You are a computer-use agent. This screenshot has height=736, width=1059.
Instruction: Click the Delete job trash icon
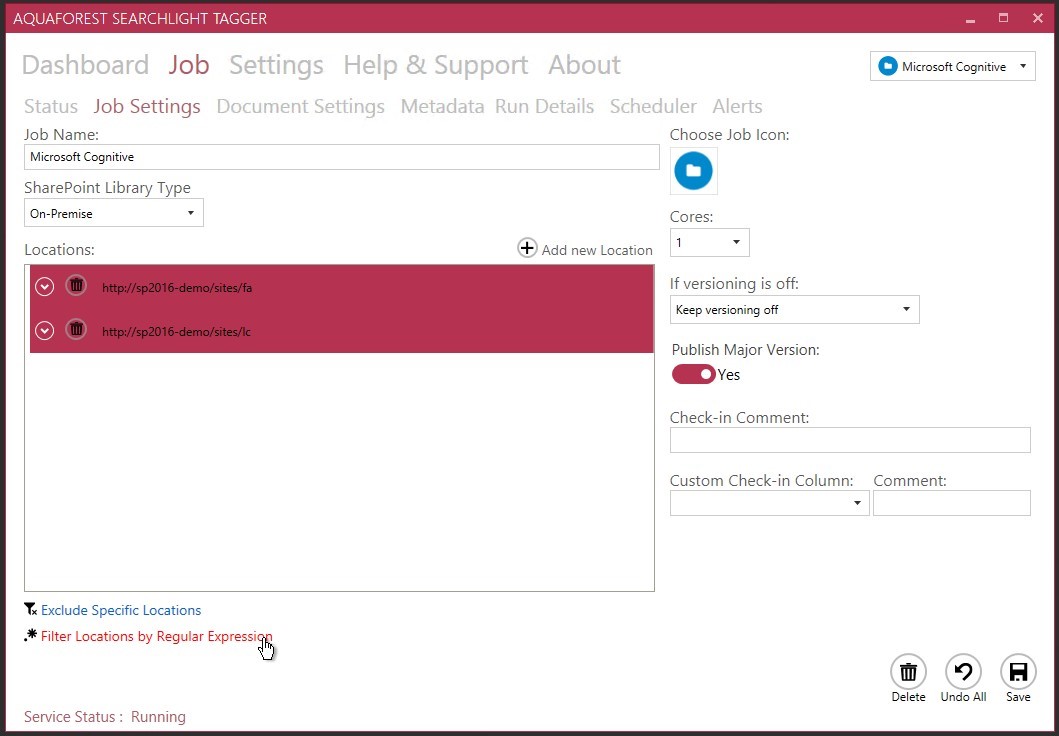tap(908, 672)
